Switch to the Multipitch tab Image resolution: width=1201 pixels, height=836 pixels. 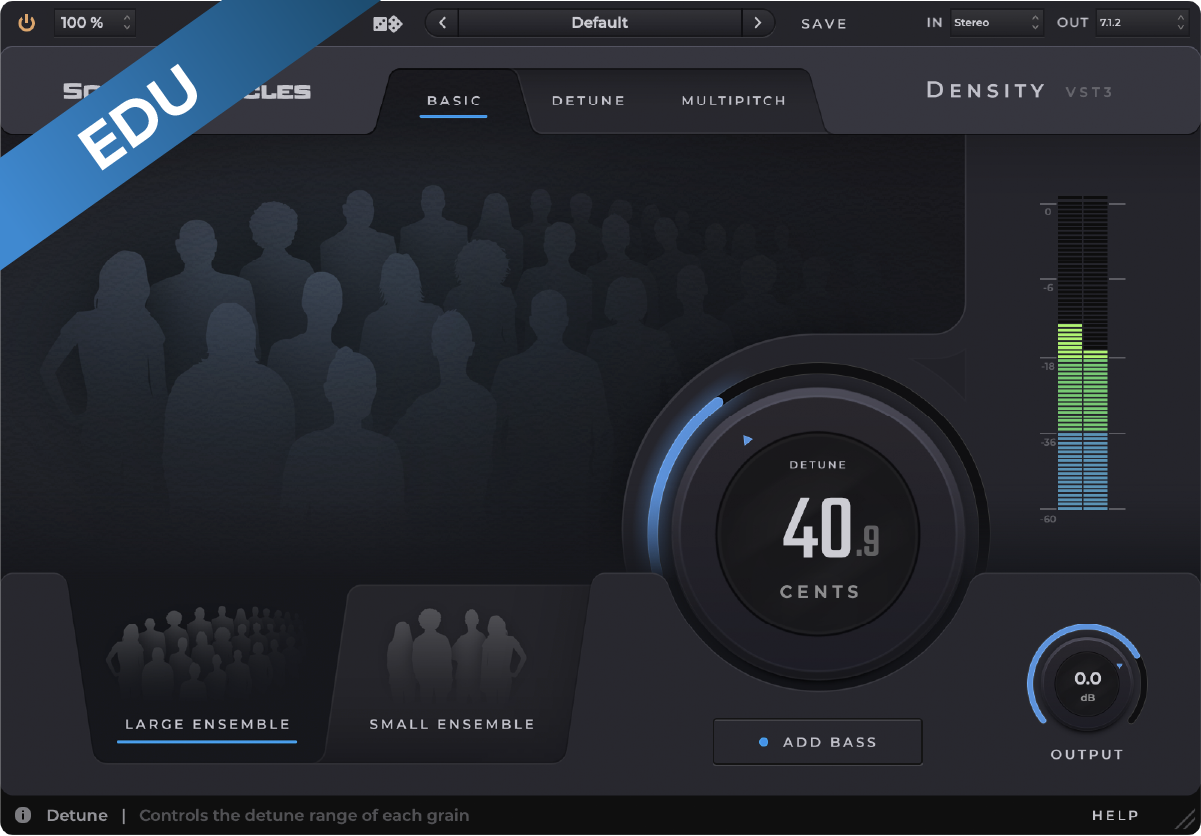733,101
